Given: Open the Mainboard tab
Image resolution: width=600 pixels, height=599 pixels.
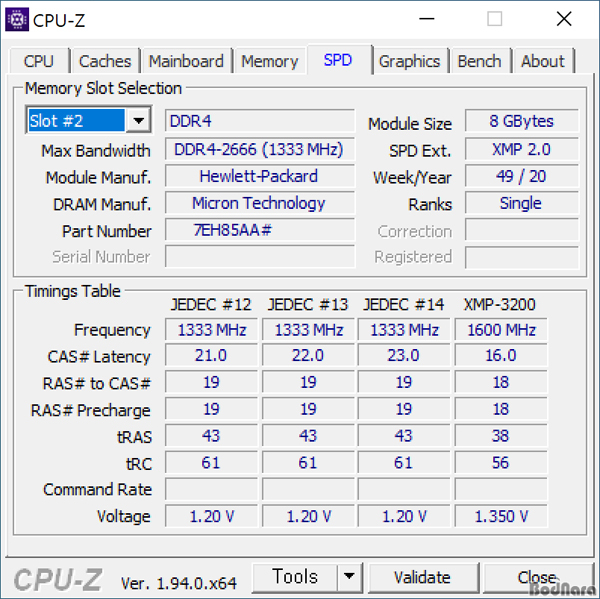Looking at the screenshot, I should (x=186, y=61).
